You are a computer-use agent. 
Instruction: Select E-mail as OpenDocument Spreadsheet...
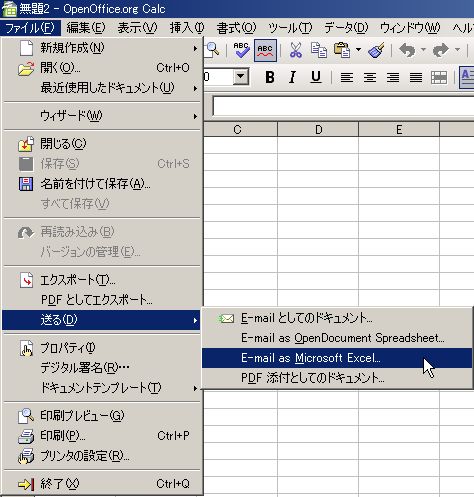(337, 338)
